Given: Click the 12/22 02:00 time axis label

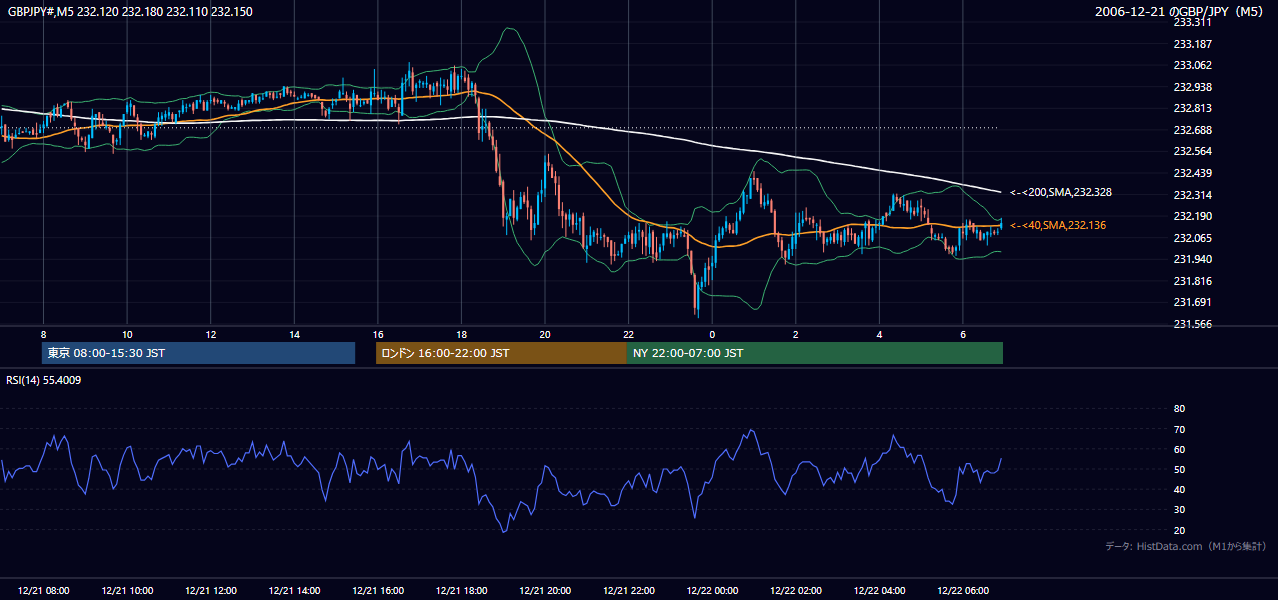Looking at the screenshot, I should [x=796, y=591].
